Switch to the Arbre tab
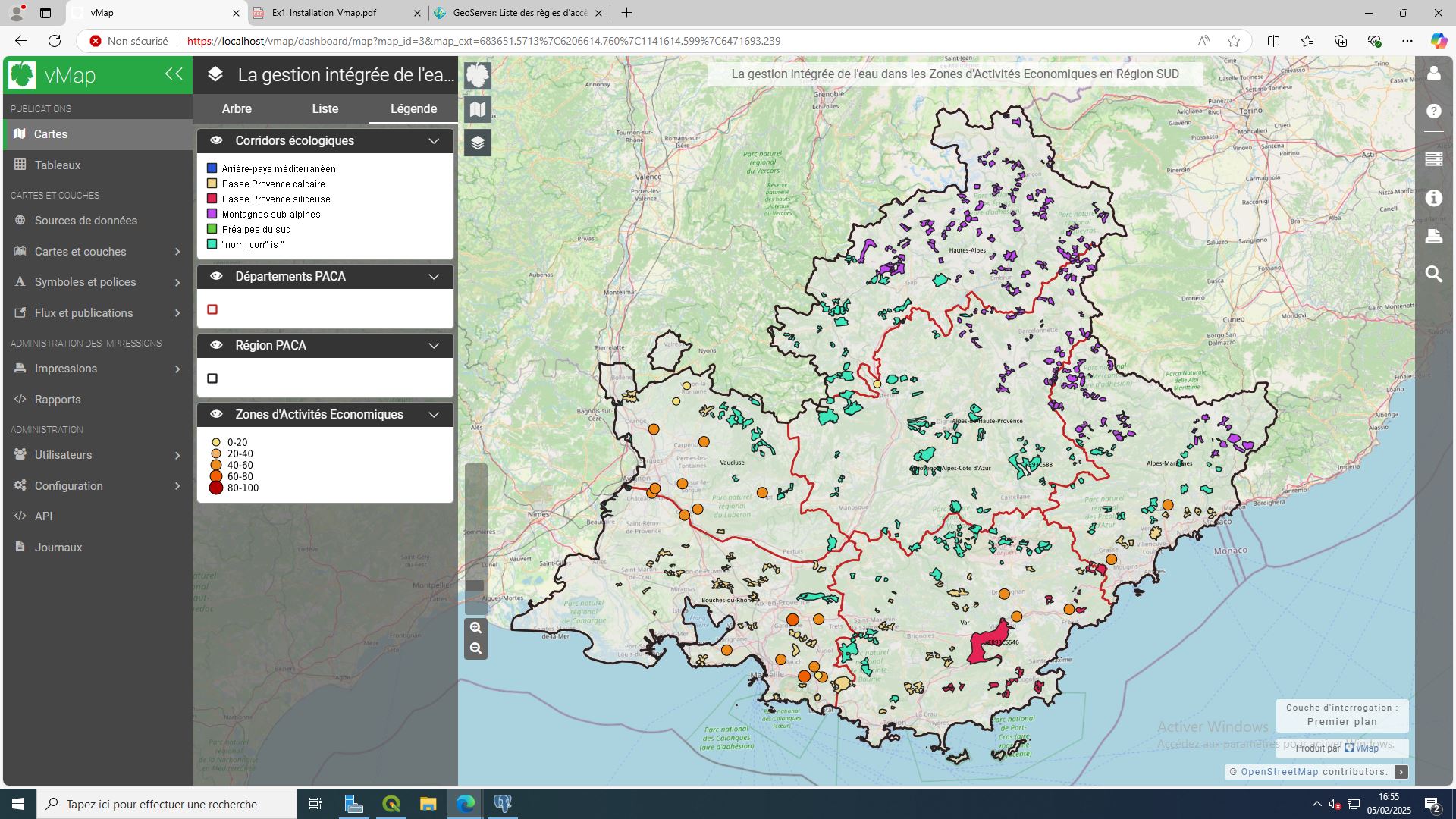The image size is (1456, 819). click(237, 108)
